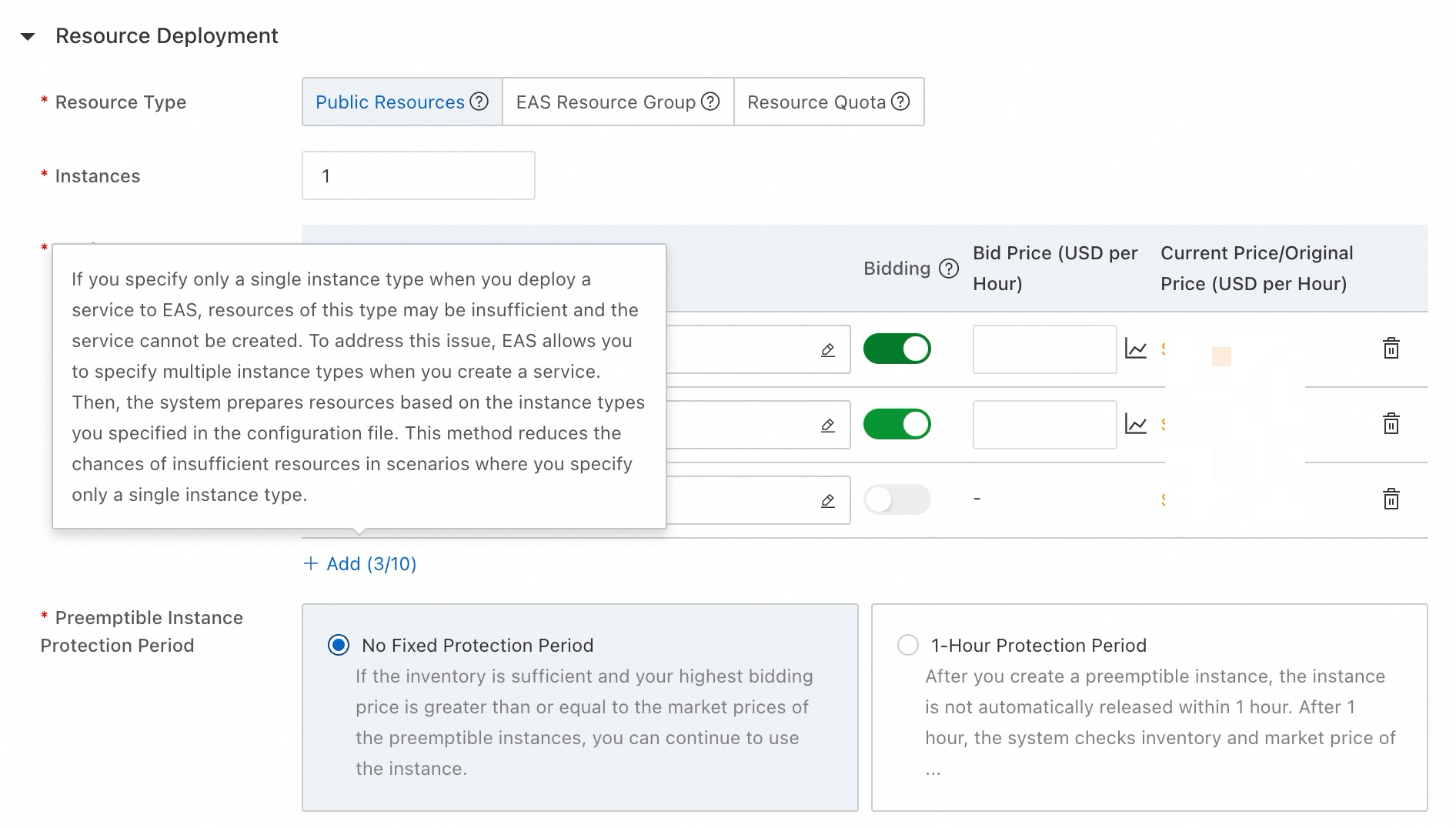Viewport: 1456px width, 828px height.
Task: Turn off bidding on second instance row
Action: coord(897,424)
